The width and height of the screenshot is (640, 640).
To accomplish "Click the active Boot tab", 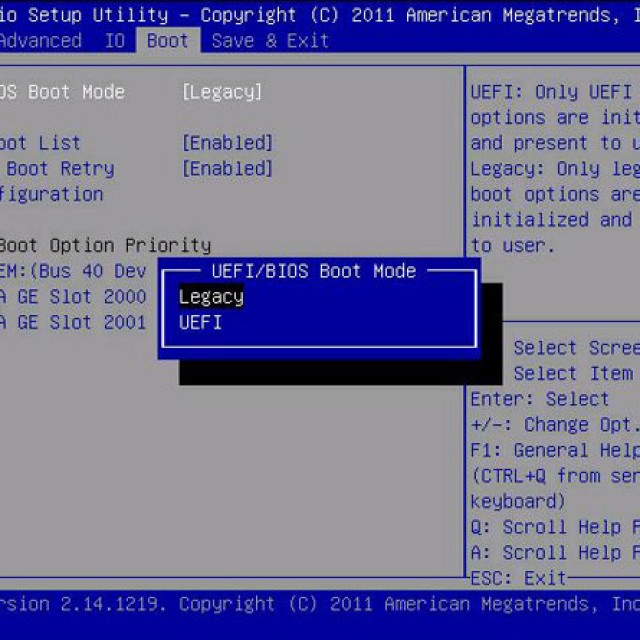I will coord(167,41).
